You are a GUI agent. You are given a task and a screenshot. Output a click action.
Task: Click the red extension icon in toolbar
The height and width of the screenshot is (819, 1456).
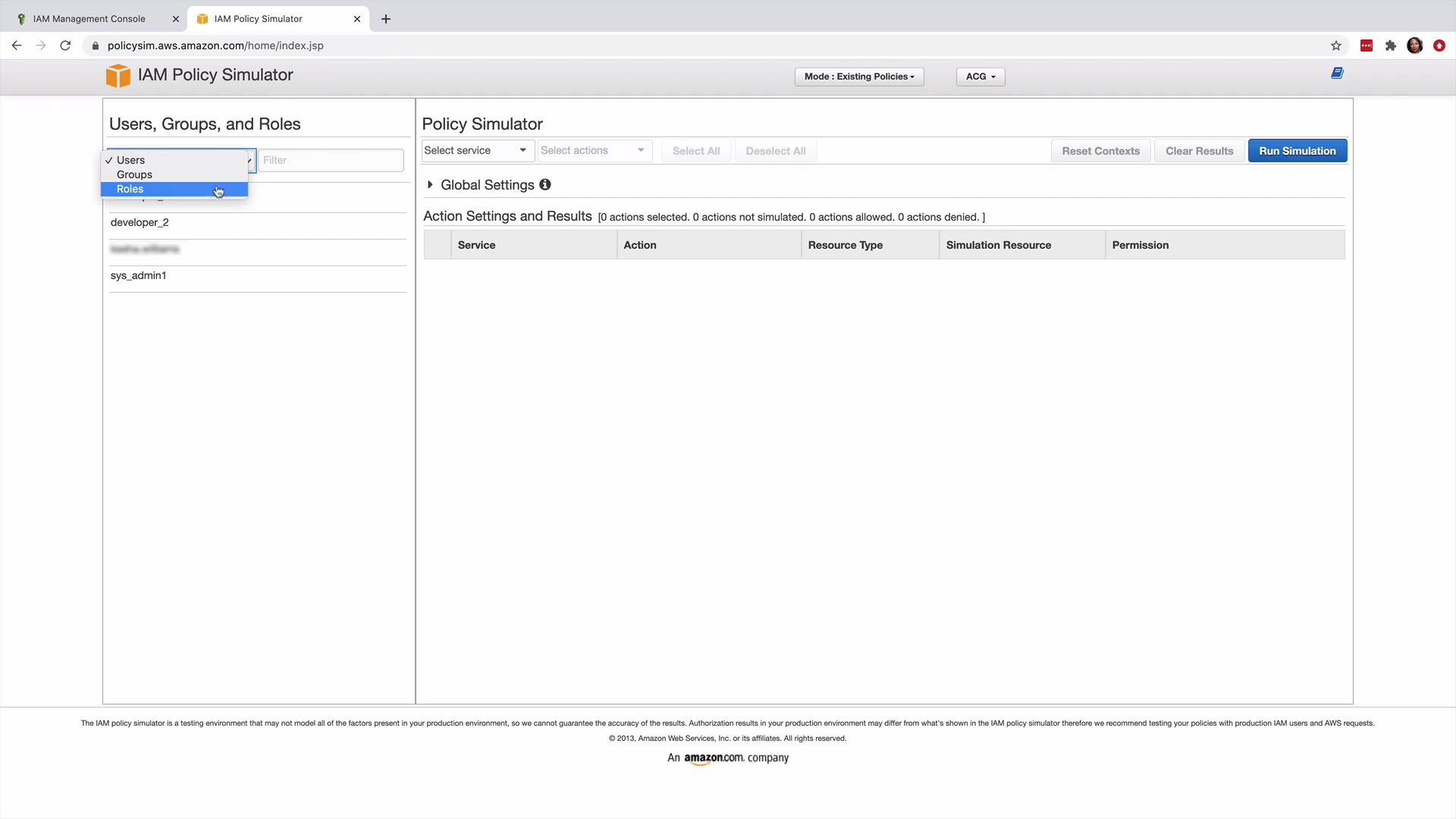pyautogui.click(x=1366, y=45)
